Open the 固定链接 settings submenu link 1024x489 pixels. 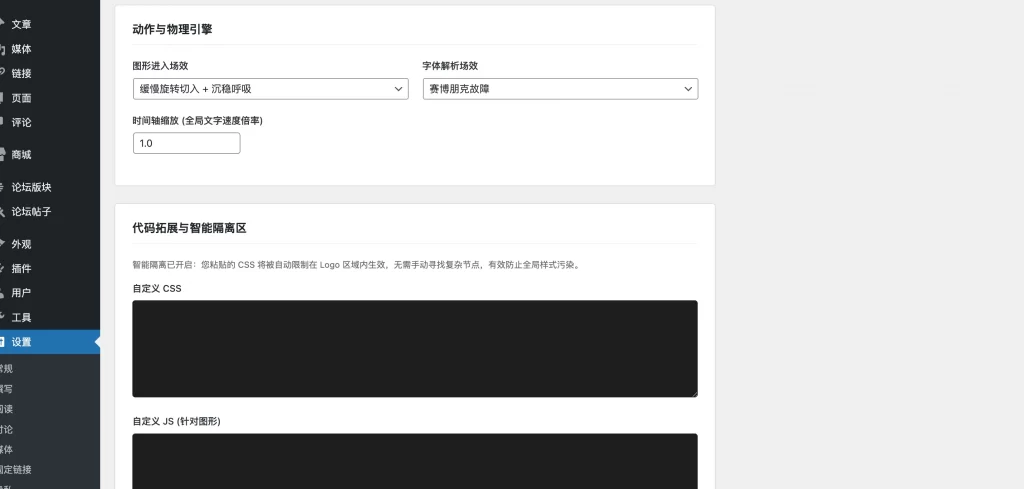point(16,469)
